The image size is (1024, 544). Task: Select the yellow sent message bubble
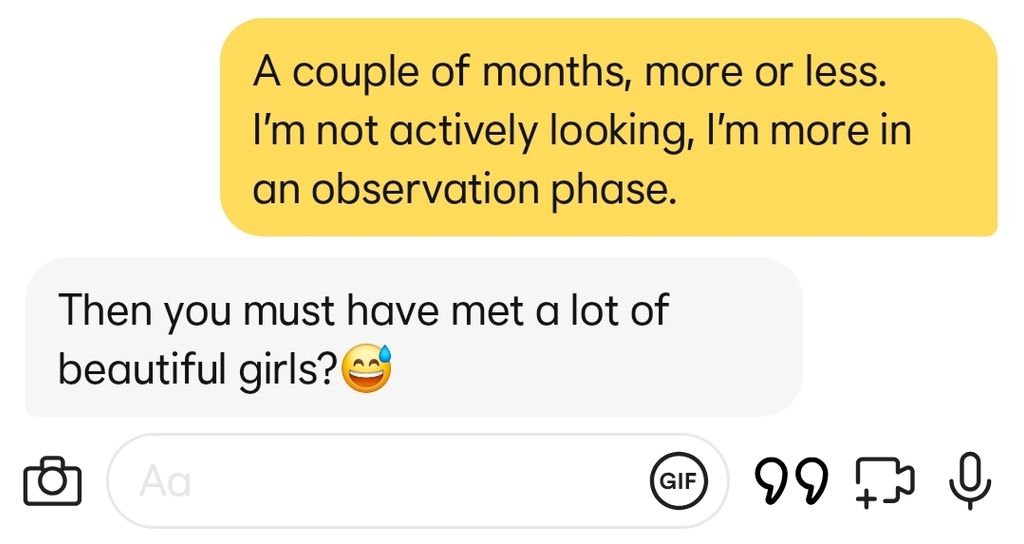[x=608, y=127]
